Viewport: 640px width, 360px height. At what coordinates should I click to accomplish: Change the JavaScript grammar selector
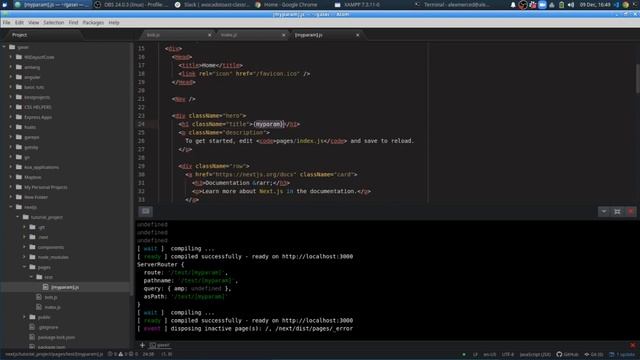(x=535, y=354)
